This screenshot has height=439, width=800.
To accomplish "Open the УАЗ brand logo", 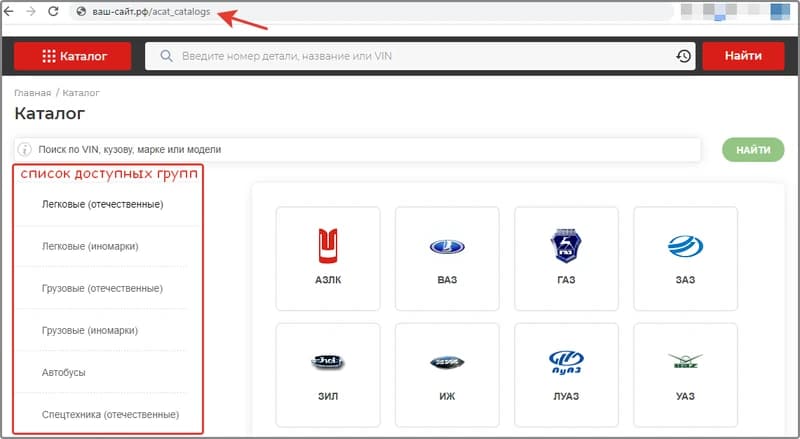I will [685, 361].
